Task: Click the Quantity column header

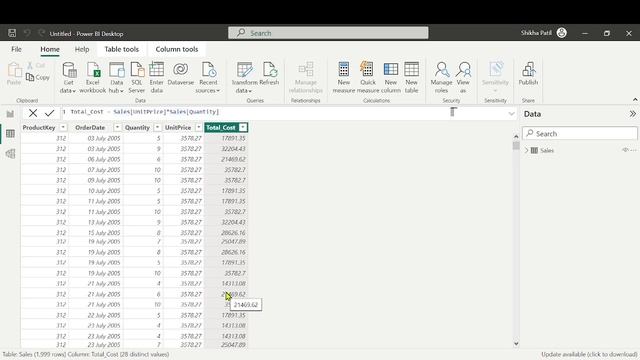Action: [137, 127]
